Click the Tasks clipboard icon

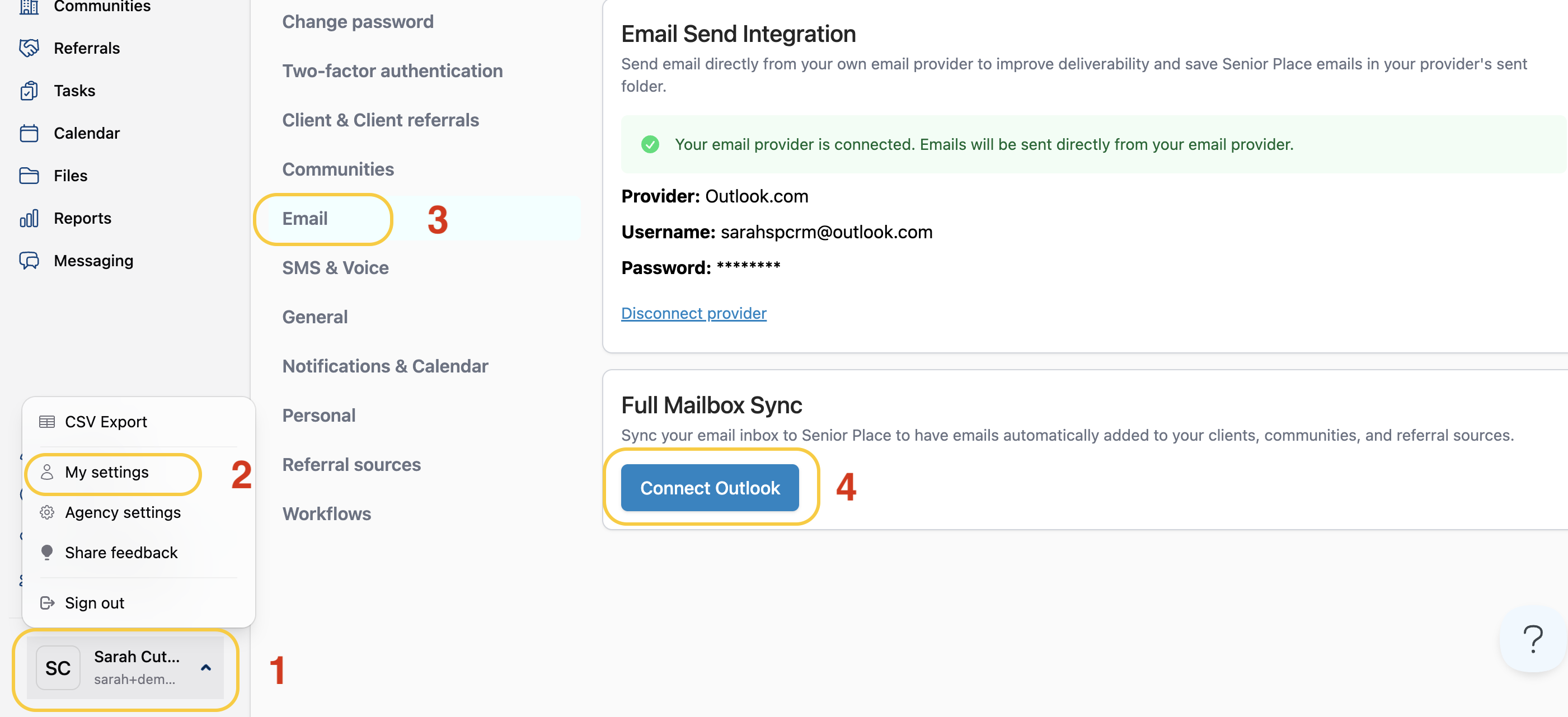click(29, 91)
